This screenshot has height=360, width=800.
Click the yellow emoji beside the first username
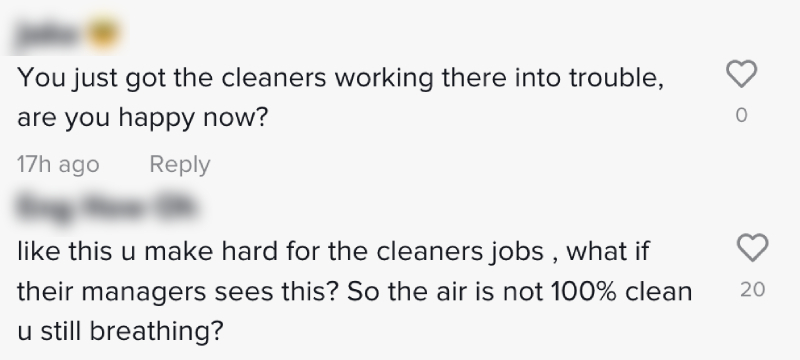click(104, 33)
